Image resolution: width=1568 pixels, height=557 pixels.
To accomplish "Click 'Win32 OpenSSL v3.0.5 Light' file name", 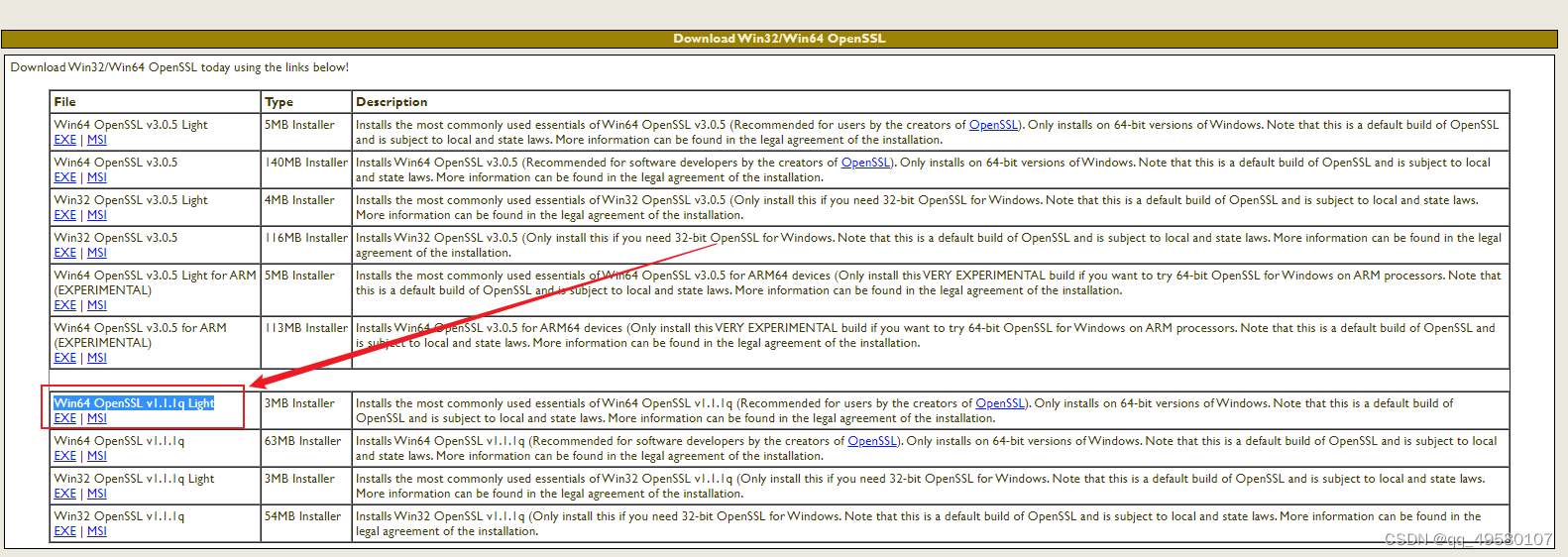I will tap(131, 200).
